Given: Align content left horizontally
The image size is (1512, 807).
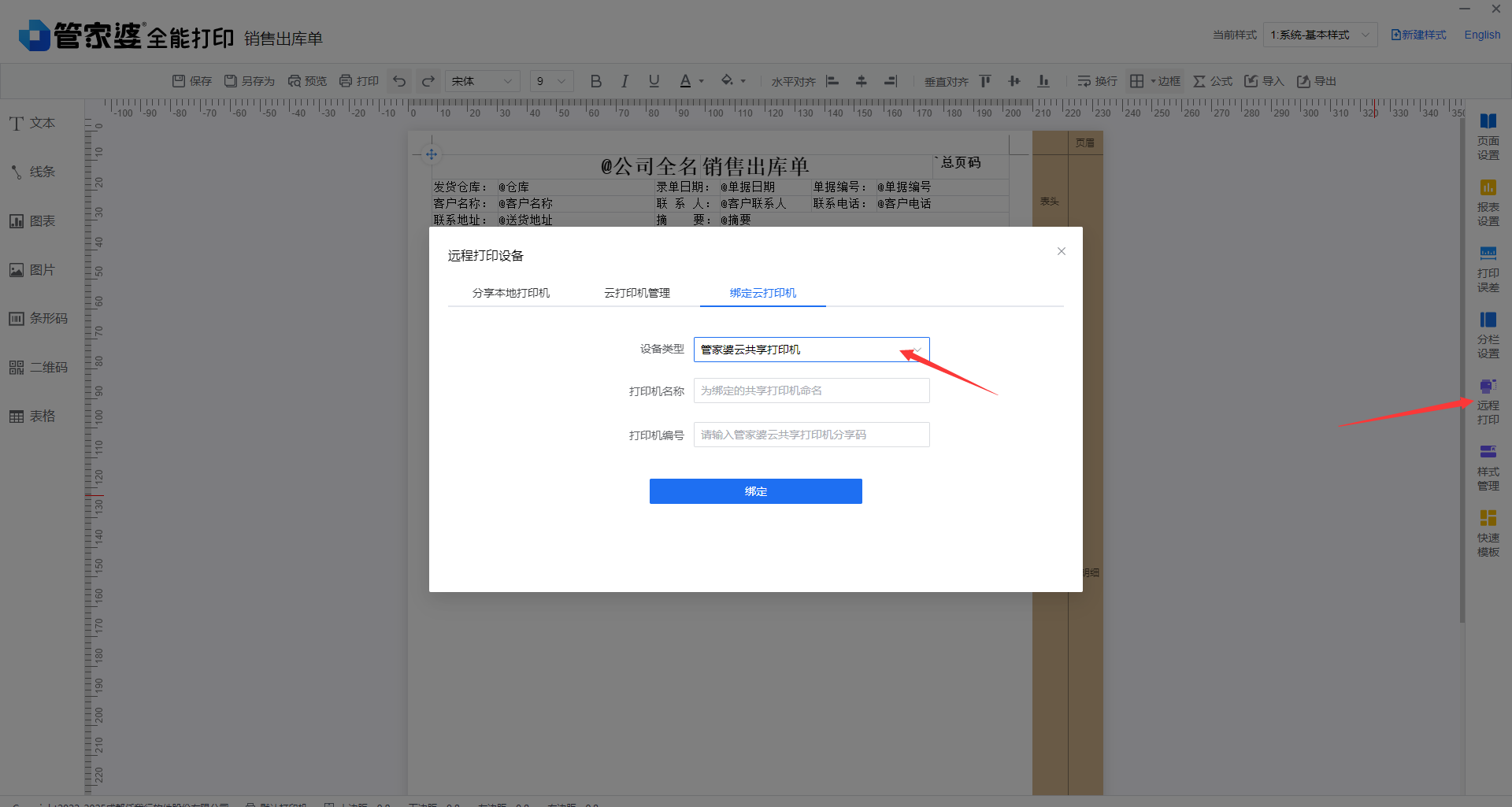Looking at the screenshot, I should (x=832, y=81).
